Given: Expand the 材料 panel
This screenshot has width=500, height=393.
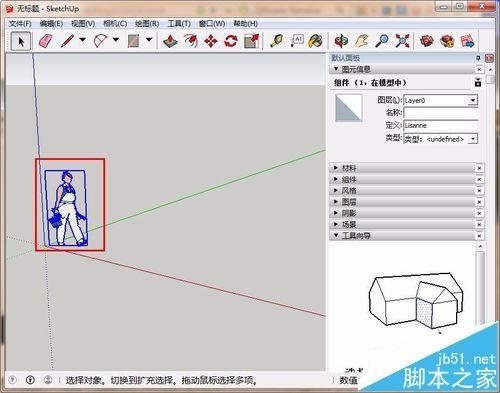Looking at the screenshot, I should coord(336,168).
